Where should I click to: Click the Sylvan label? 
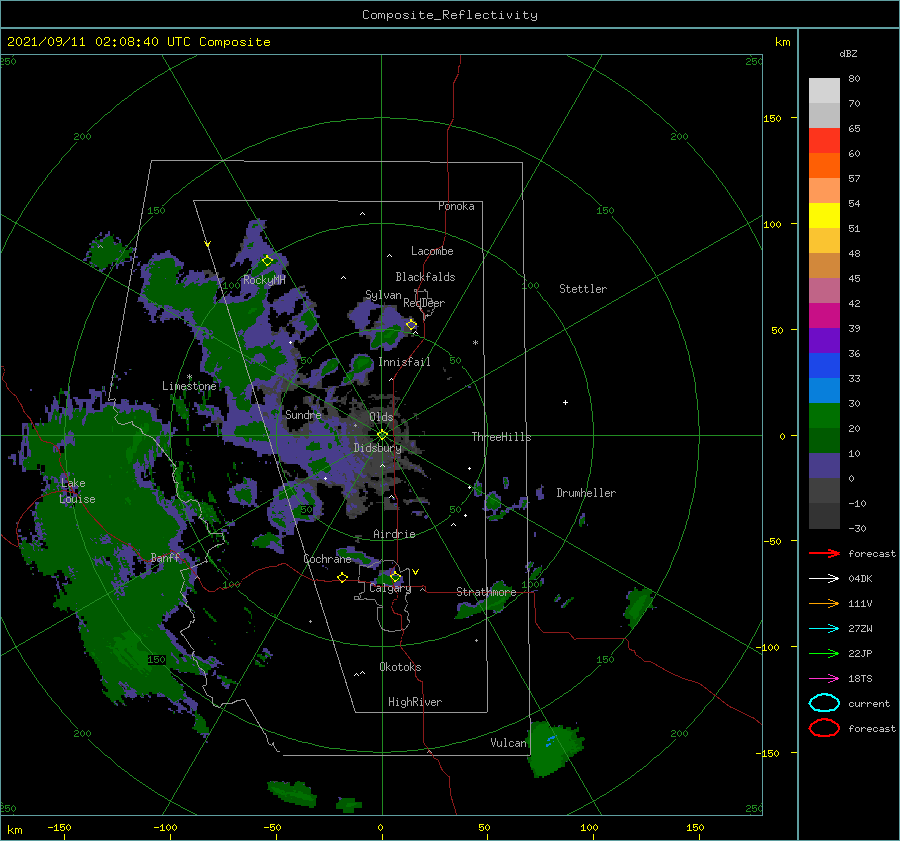pos(383,295)
